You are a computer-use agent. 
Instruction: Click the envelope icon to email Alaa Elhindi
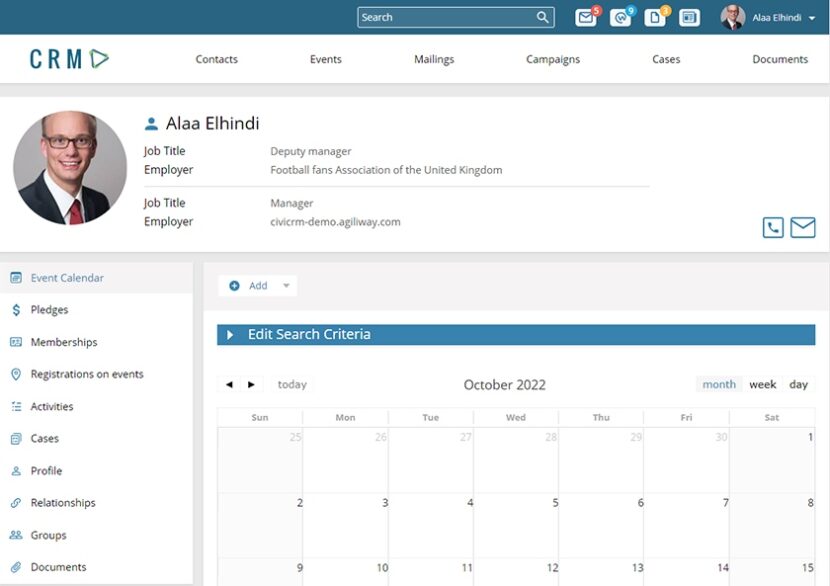803,227
